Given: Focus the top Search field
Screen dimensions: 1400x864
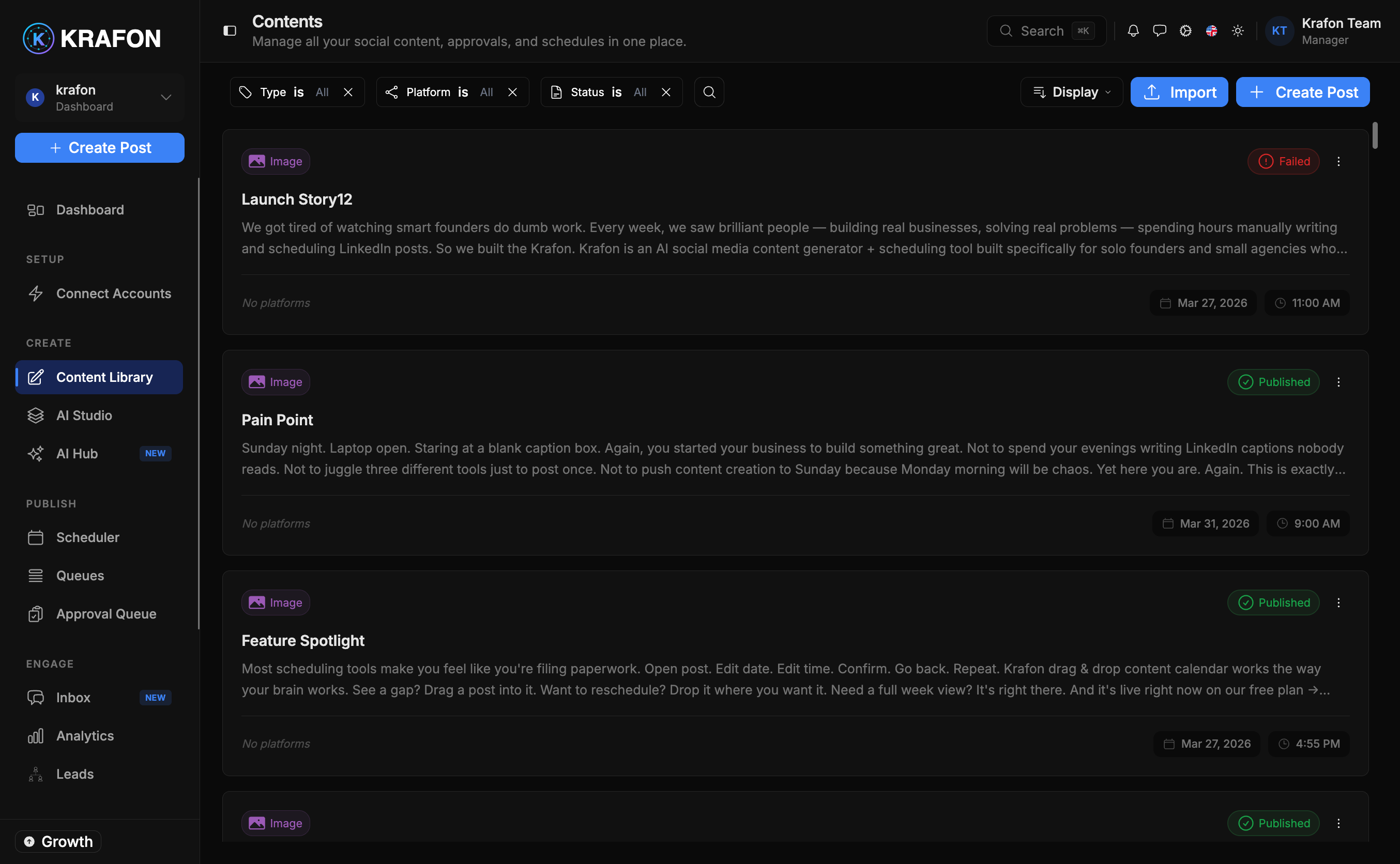Looking at the screenshot, I should coord(1046,31).
